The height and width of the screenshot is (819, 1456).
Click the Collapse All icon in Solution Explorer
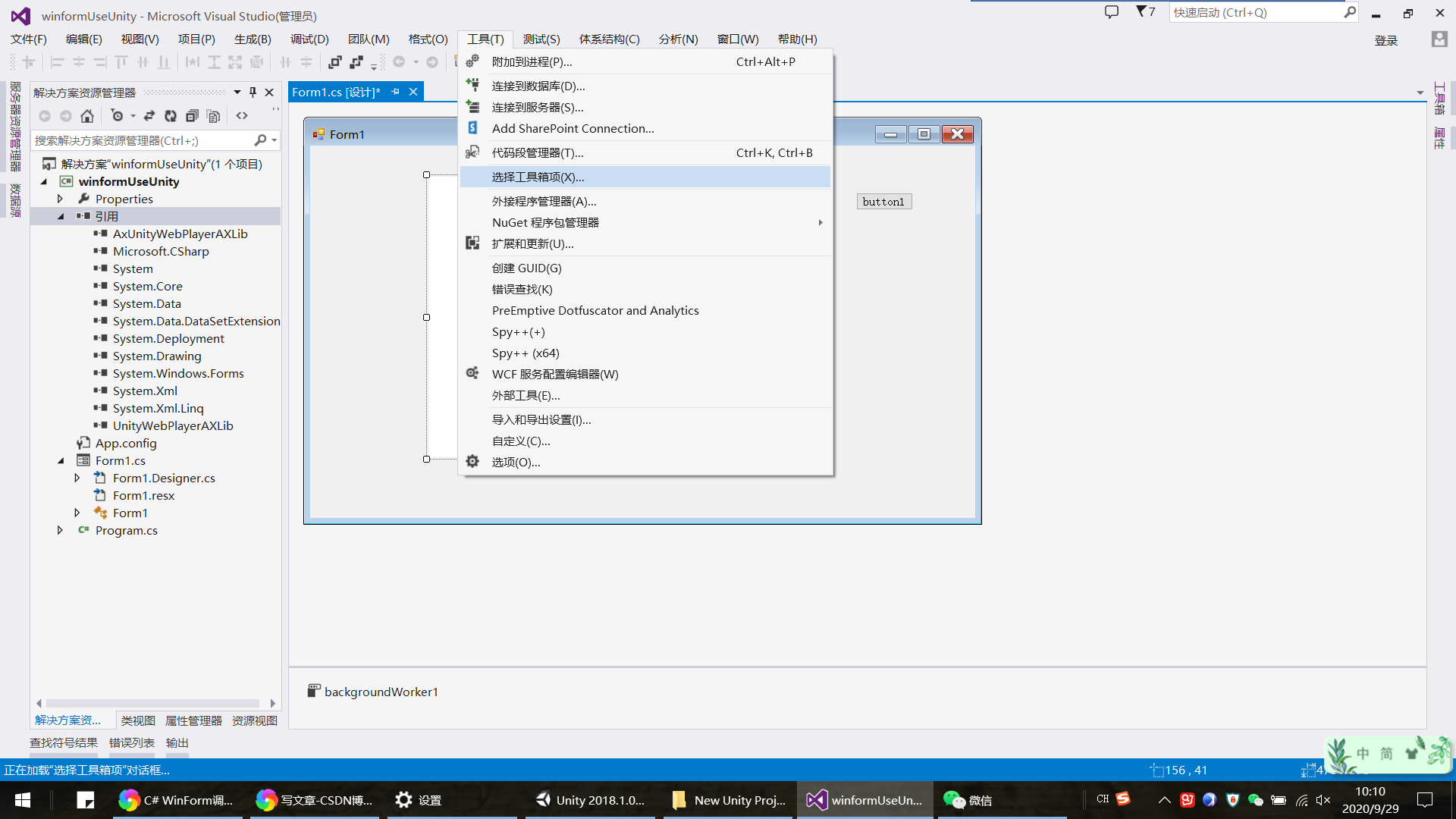(x=192, y=116)
